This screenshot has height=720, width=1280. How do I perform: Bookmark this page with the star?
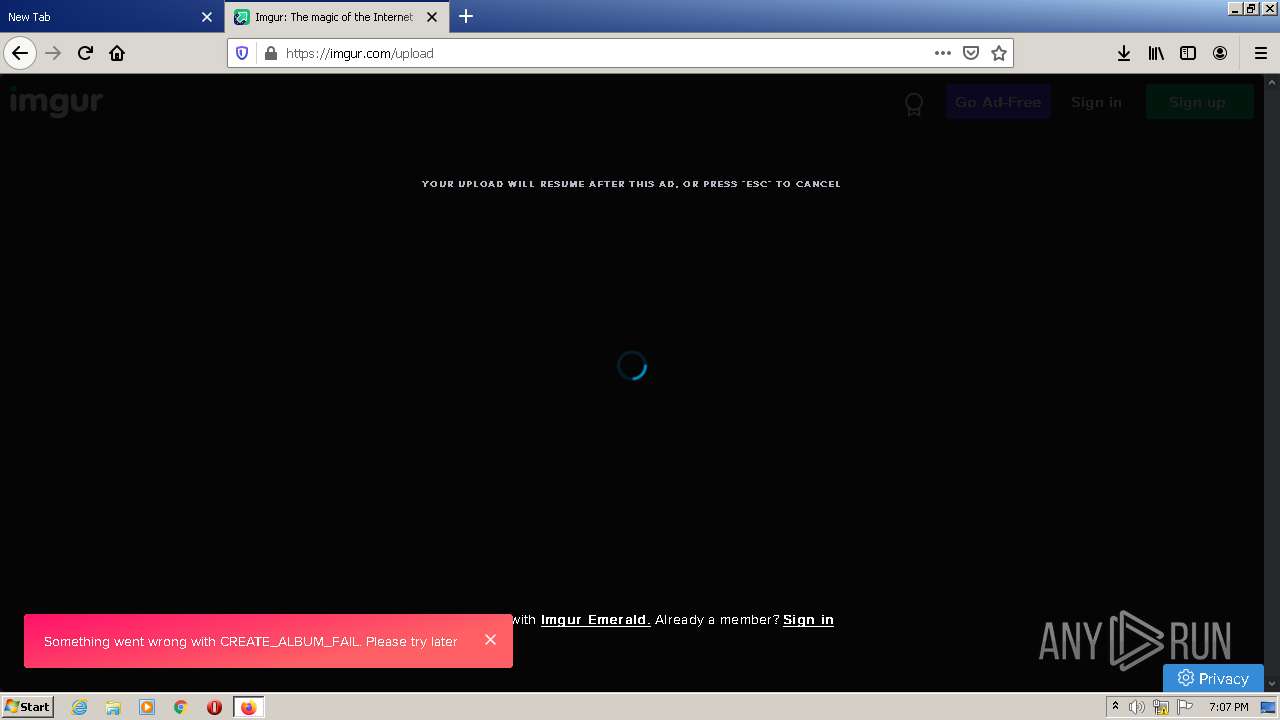coord(998,53)
